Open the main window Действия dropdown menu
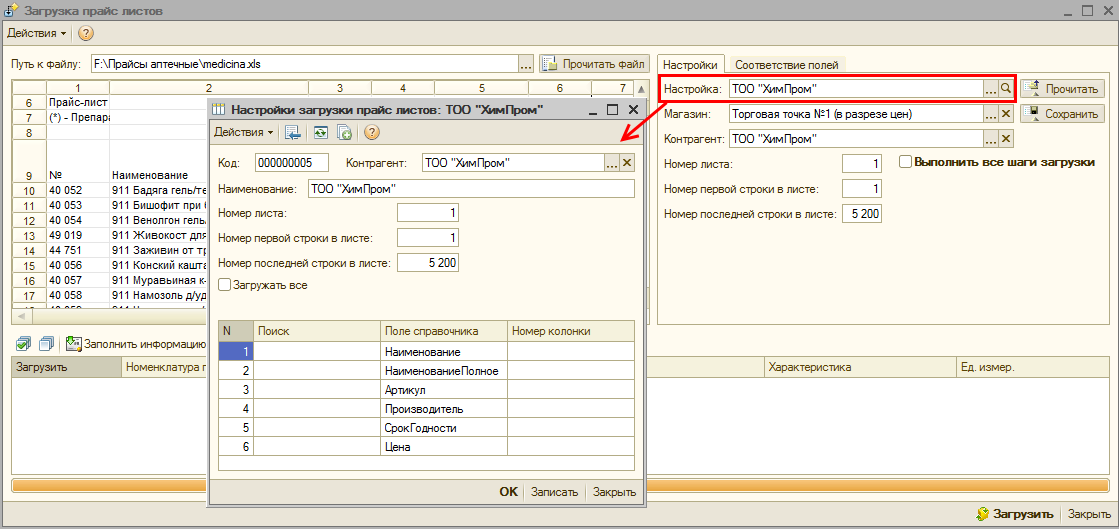The height and width of the screenshot is (529, 1119). pyautogui.click(x=37, y=33)
